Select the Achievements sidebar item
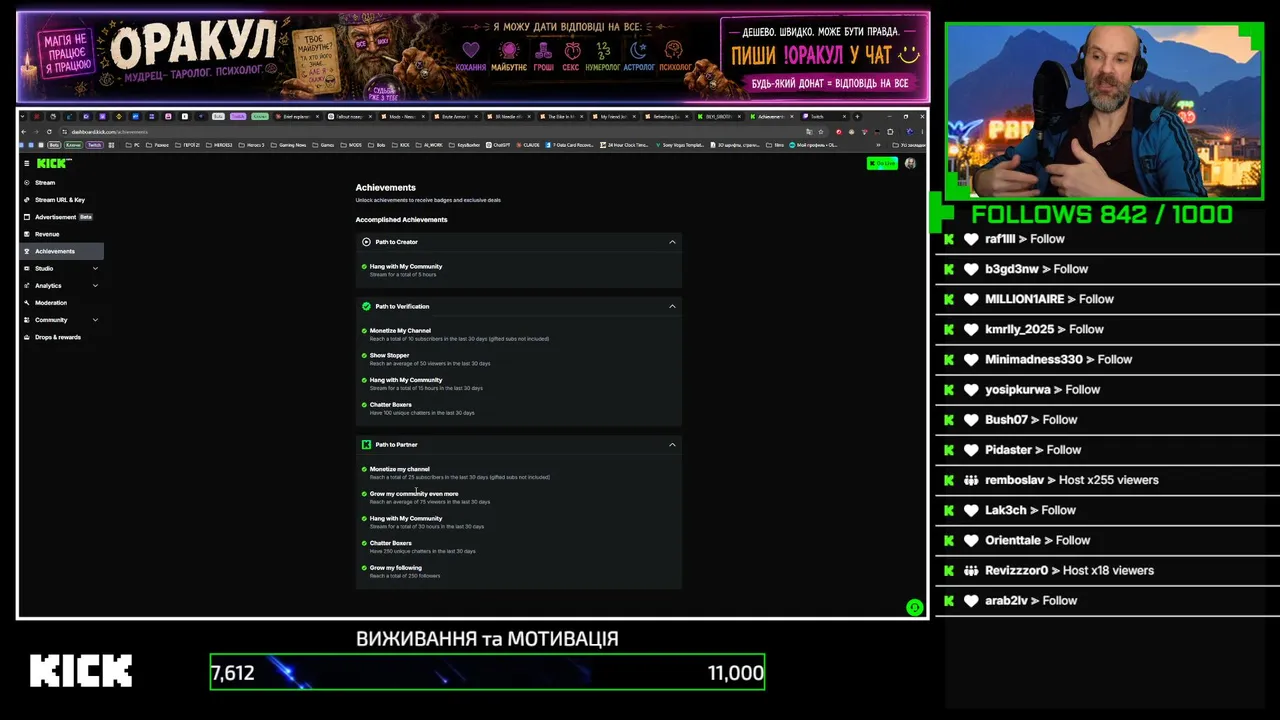Viewport: 1280px width, 720px height. [62, 251]
